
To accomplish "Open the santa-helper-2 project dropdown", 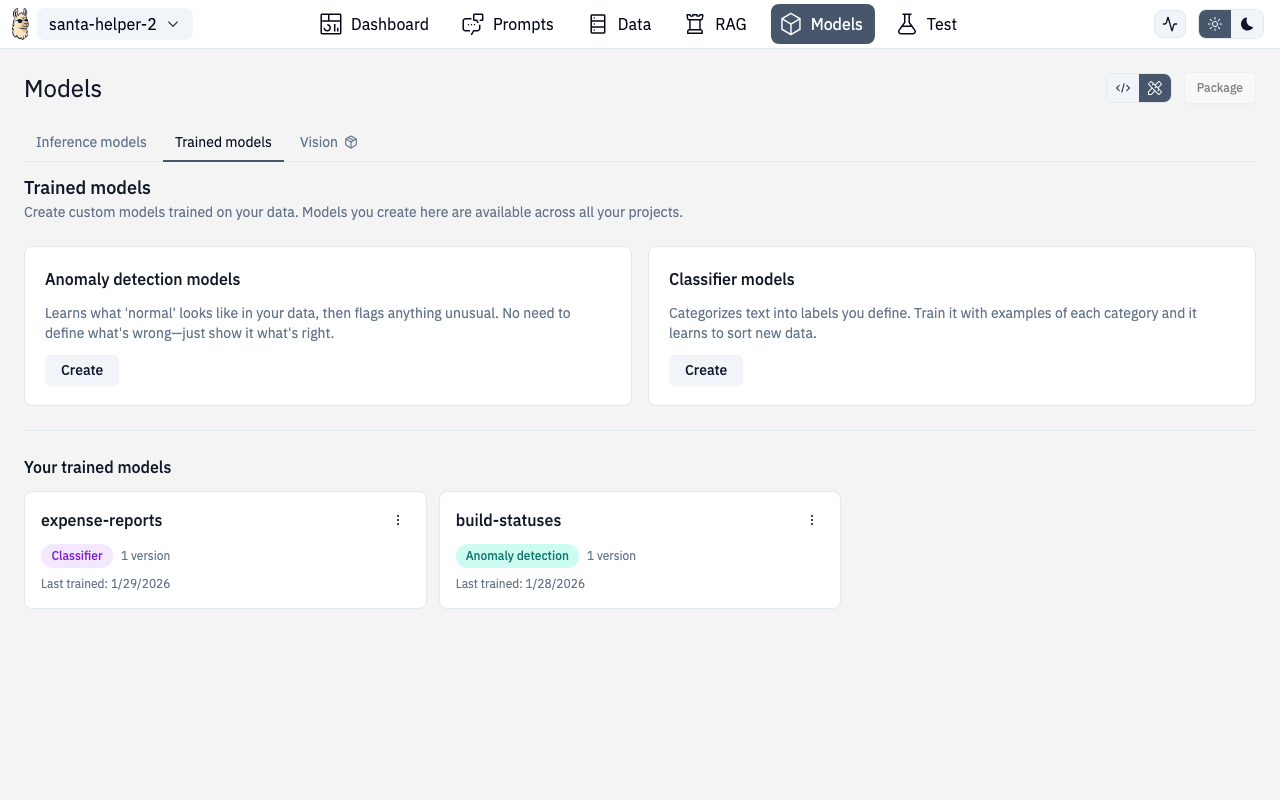I will click(x=114, y=24).
